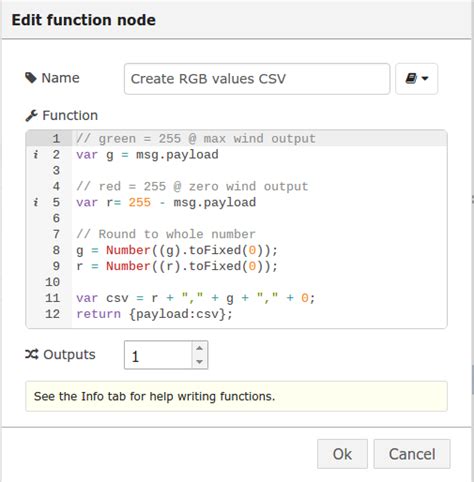Decrease Outputs count with down arrow
Screen dimensions: 474x482
pos(200,362)
